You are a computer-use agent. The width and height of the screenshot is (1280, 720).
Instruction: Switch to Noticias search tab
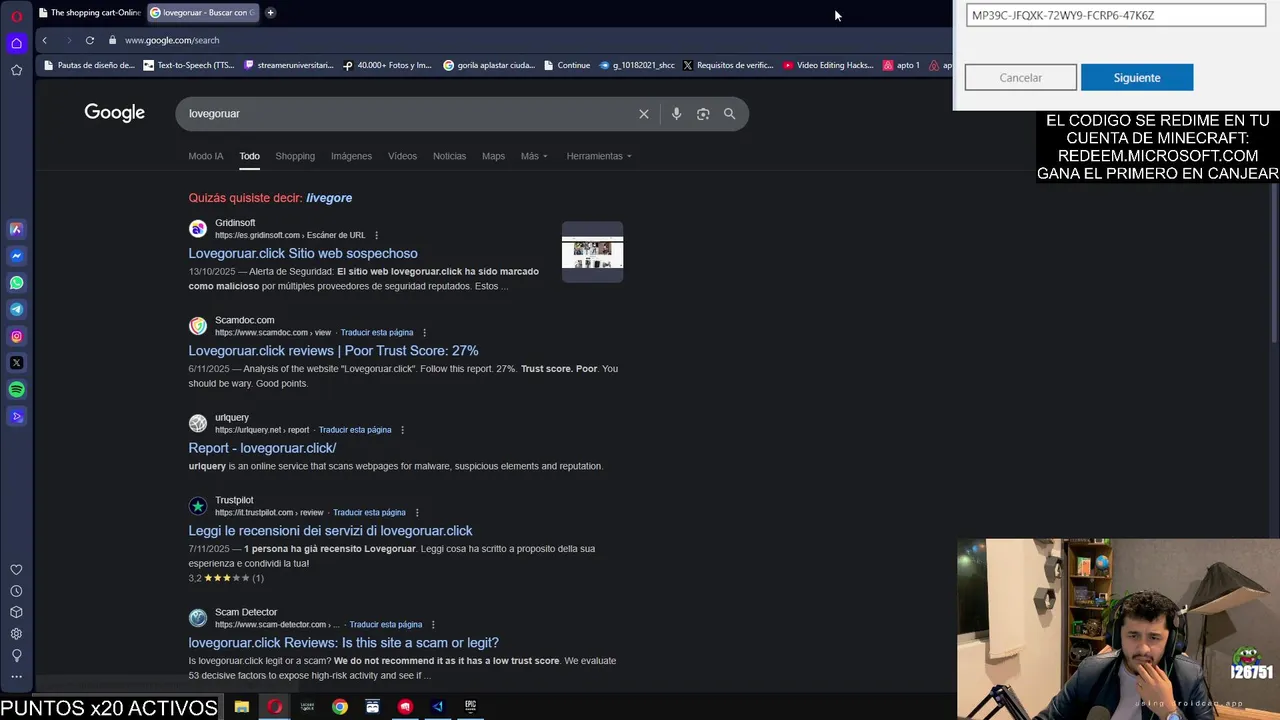[x=449, y=156]
